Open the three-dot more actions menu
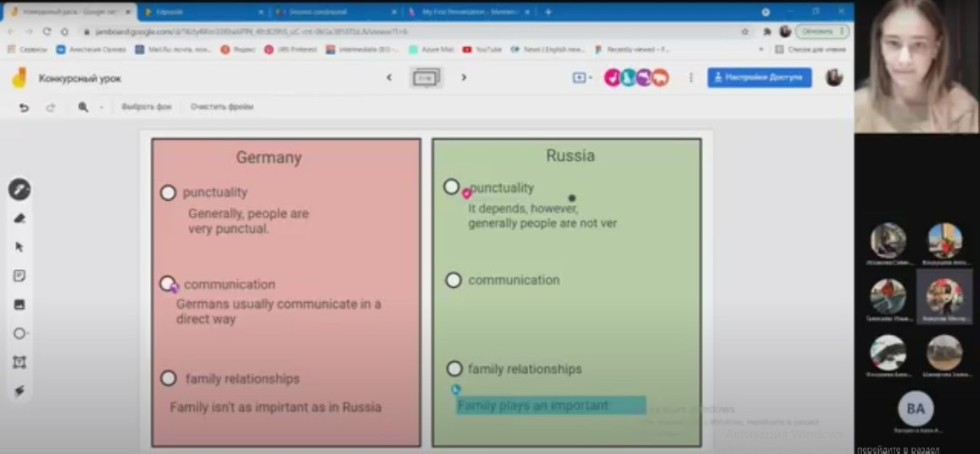This screenshot has width=980, height=454. point(691,78)
